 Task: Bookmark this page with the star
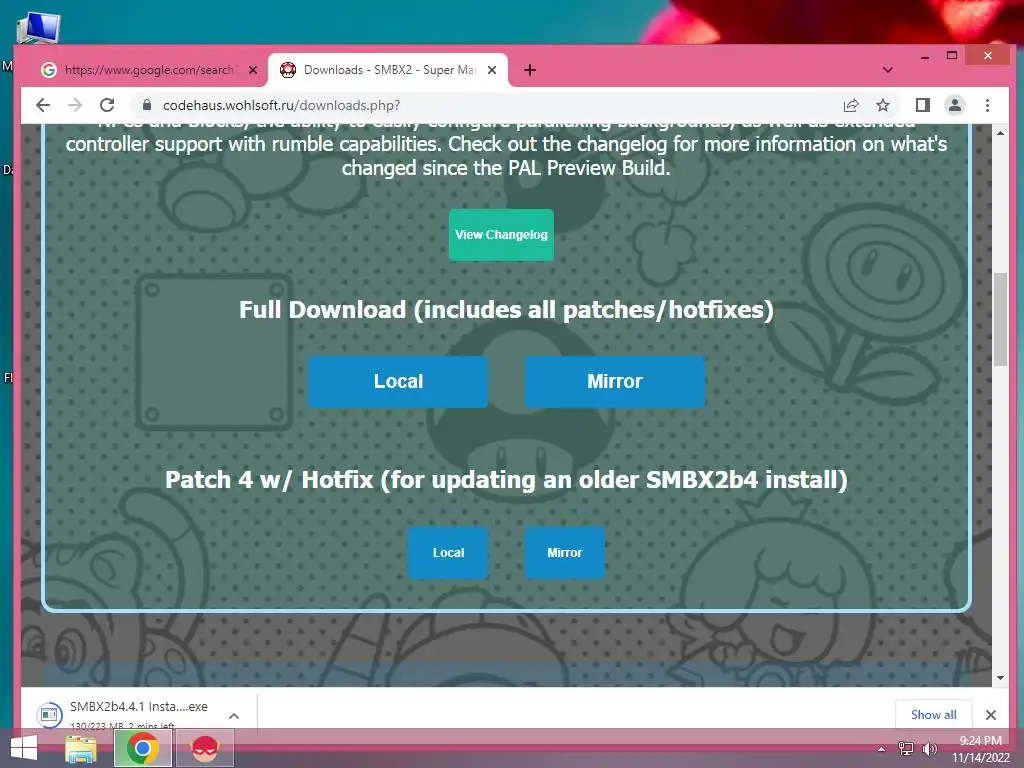pos(883,105)
